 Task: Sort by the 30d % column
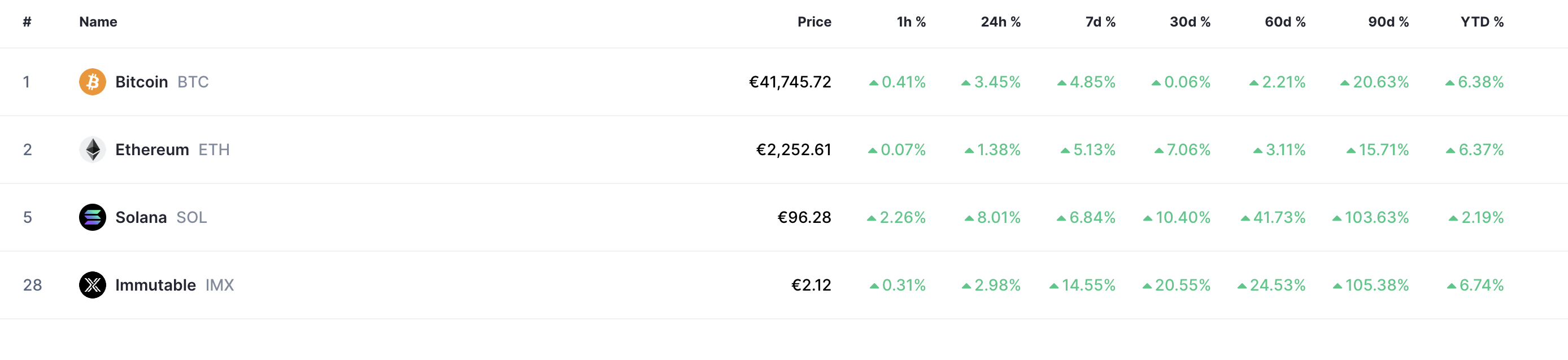click(1190, 22)
